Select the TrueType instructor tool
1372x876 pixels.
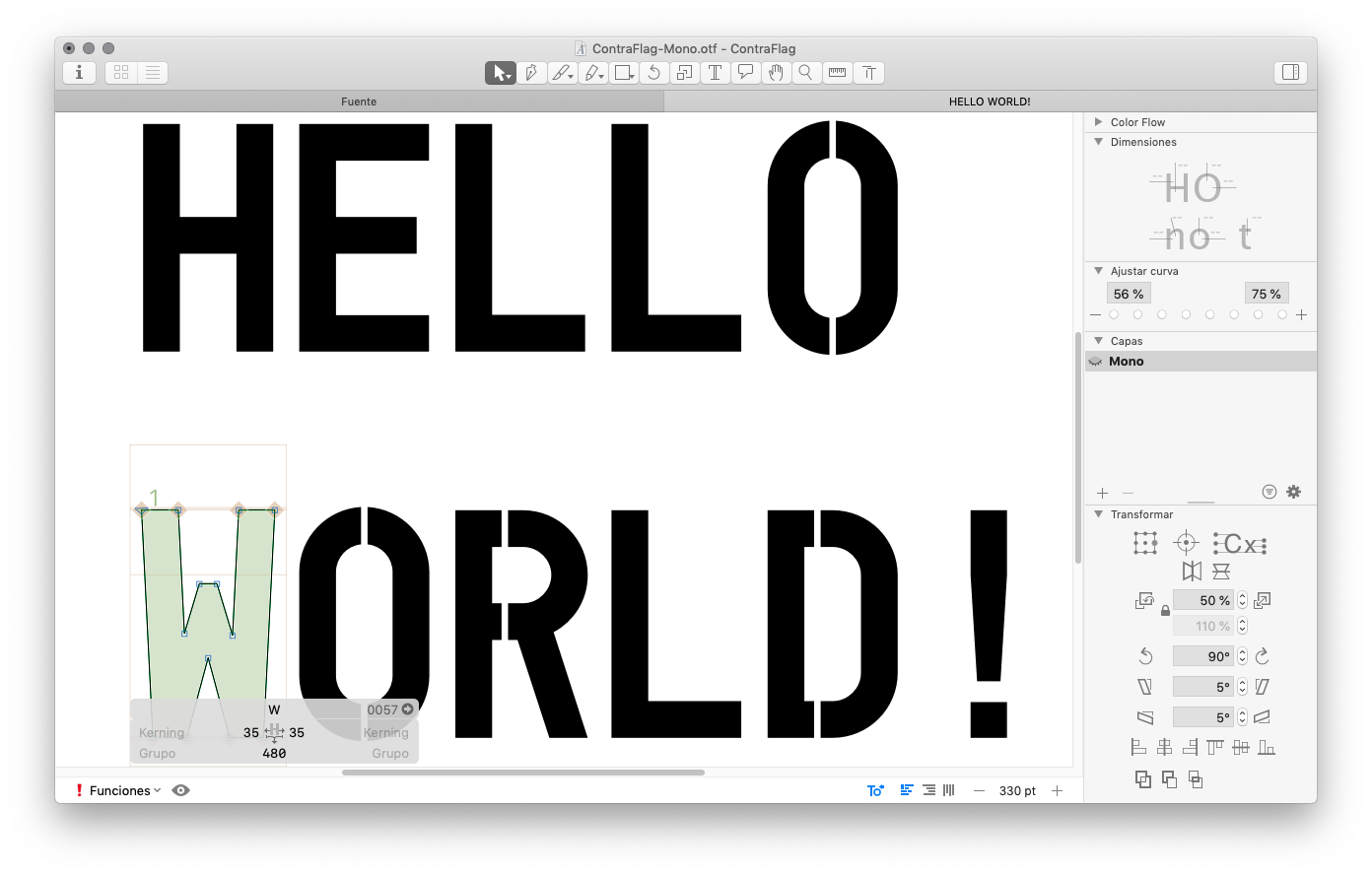pos(868,73)
